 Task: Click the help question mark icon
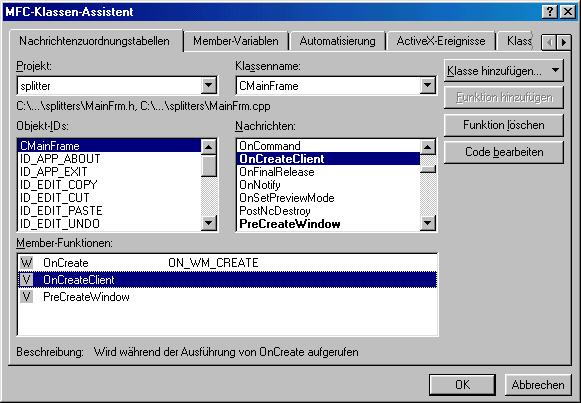point(550,12)
